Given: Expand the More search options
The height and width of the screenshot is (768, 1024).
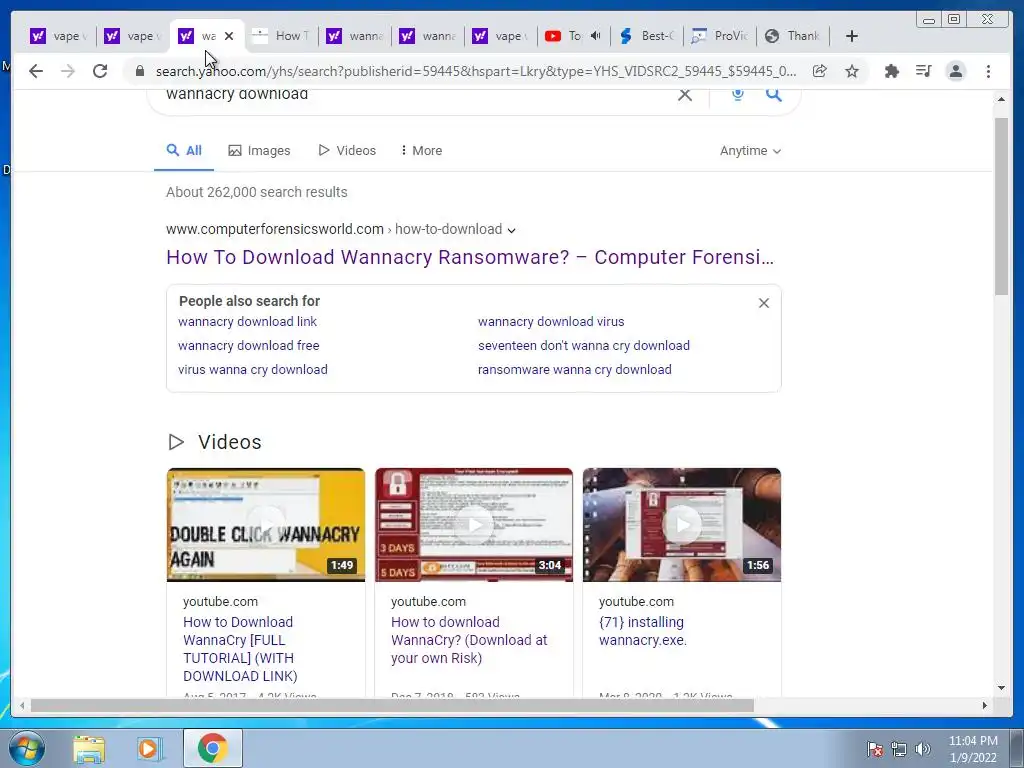Looking at the screenshot, I should (x=421, y=150).
